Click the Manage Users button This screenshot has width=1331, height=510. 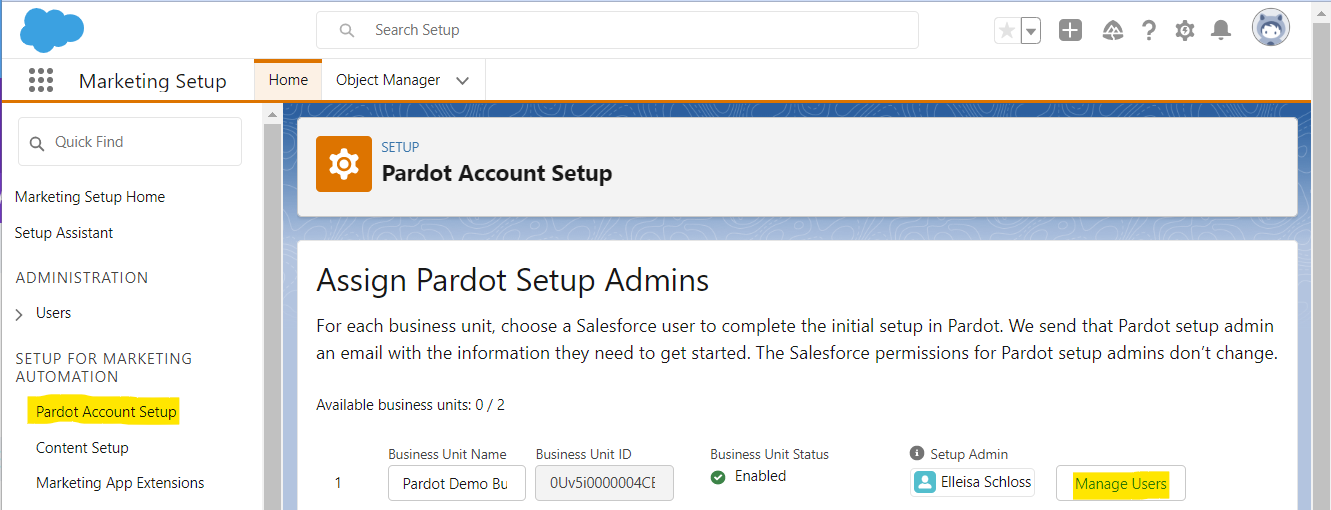[1121, 484]
